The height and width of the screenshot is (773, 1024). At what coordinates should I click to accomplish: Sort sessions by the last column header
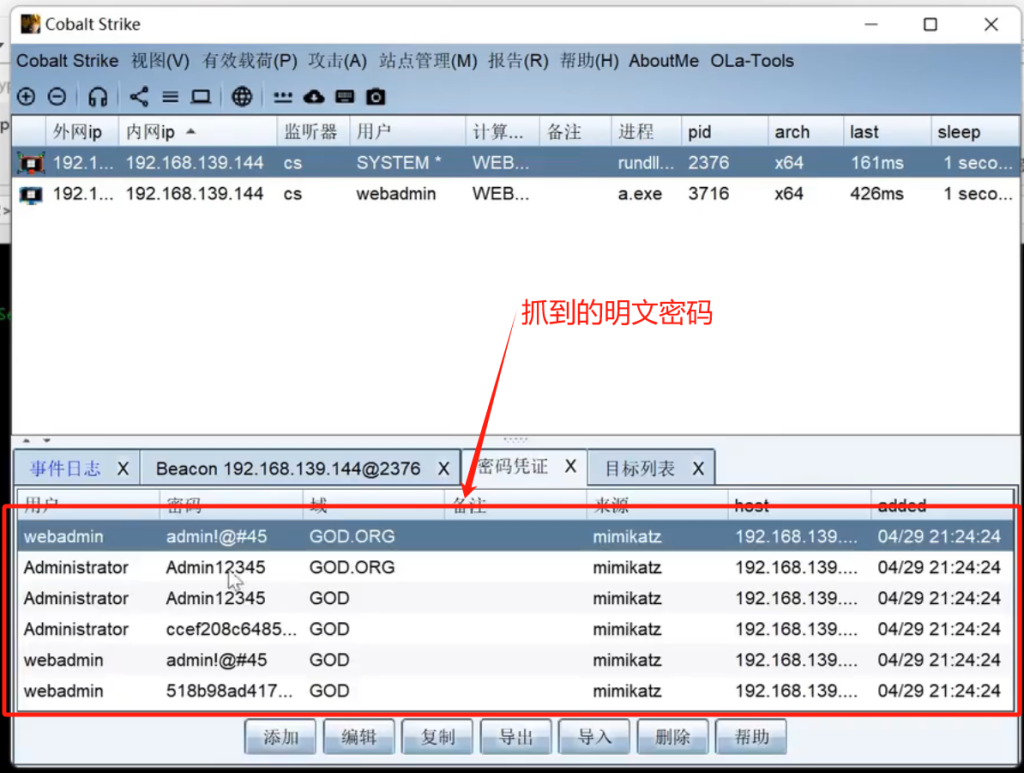[887, 132]
